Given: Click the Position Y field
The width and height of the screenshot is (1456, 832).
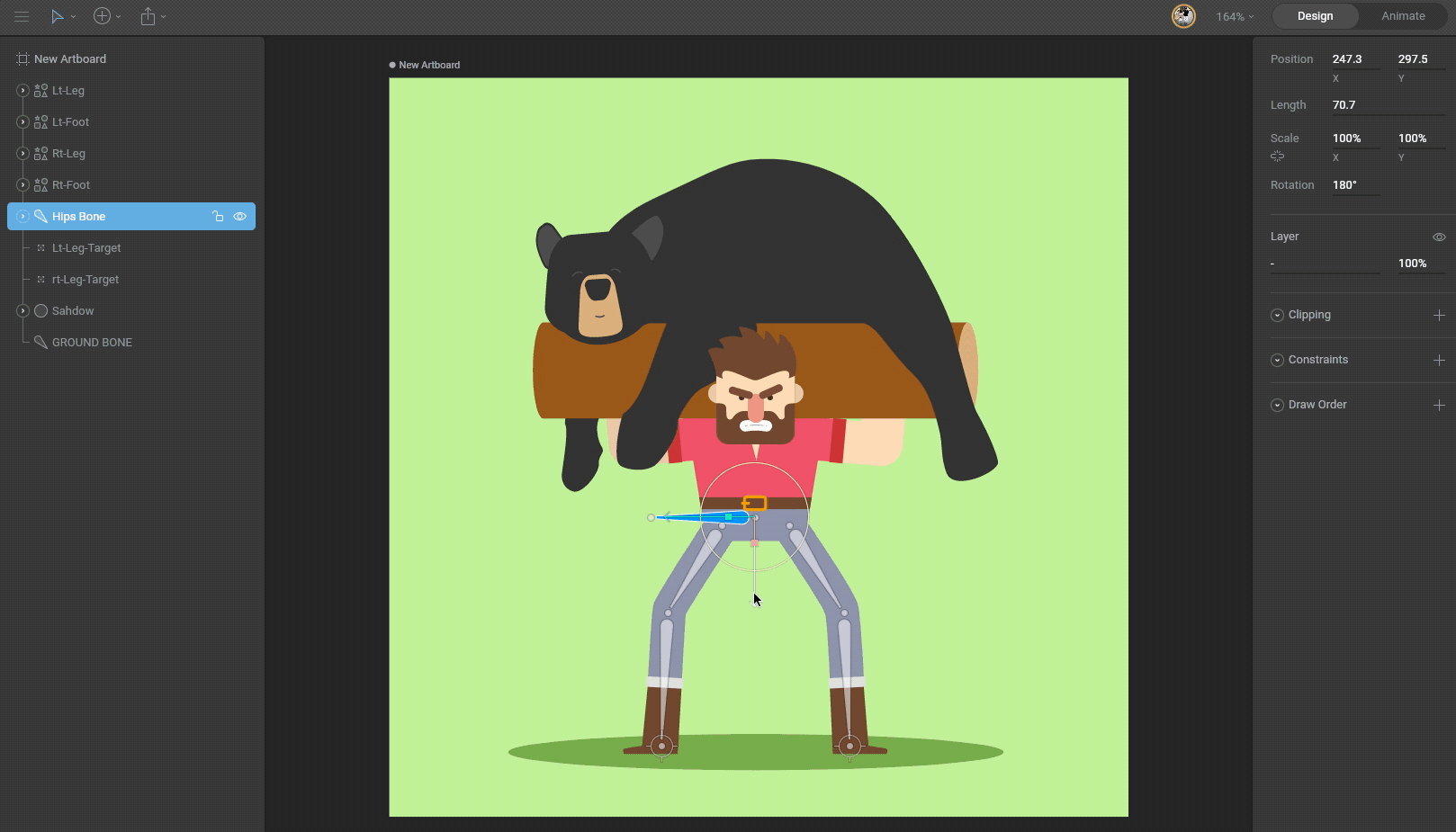Looking at the screenshot, I should pyautogui.click(x=1421, y=59).
